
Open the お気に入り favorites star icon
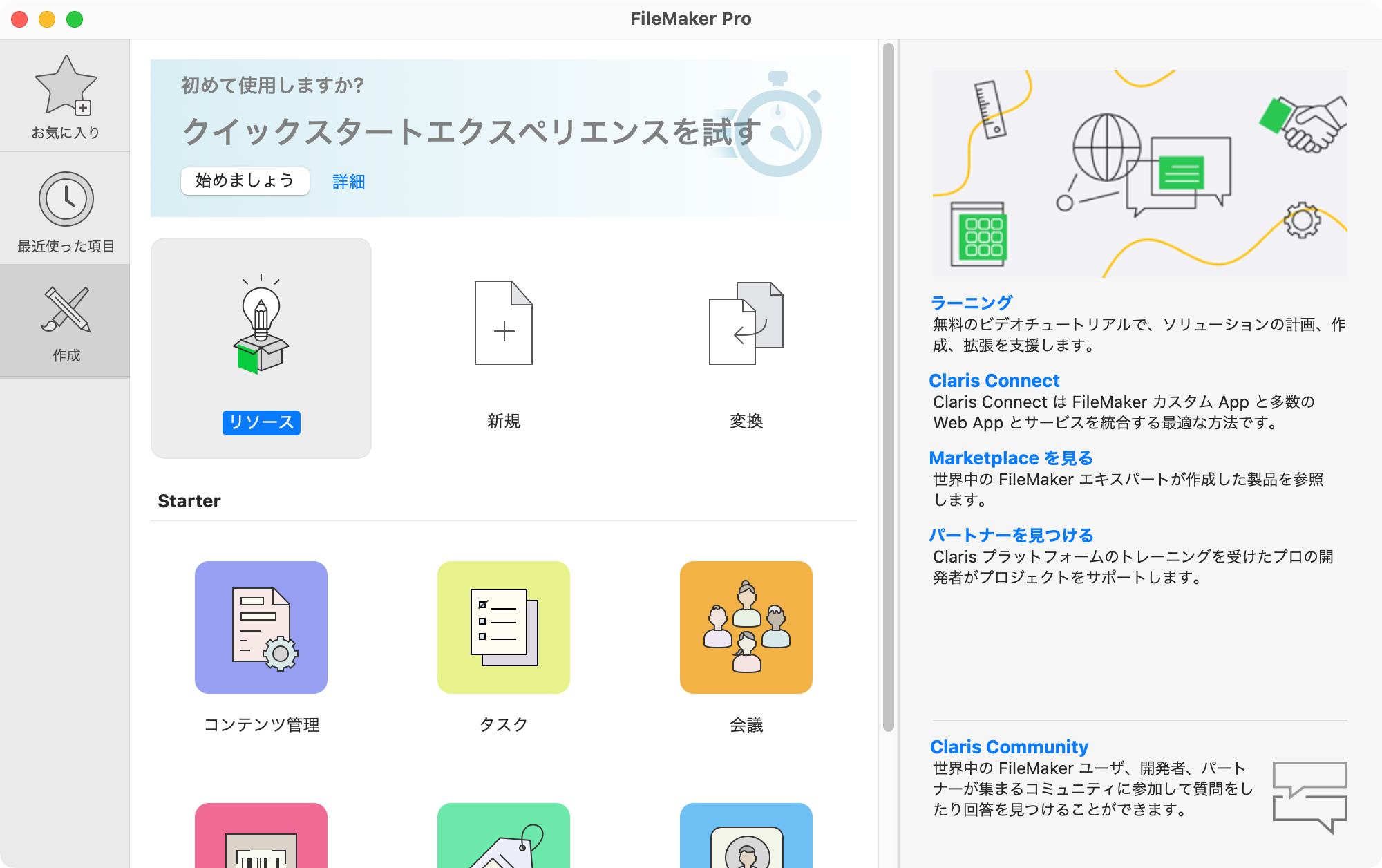[66, 86]
